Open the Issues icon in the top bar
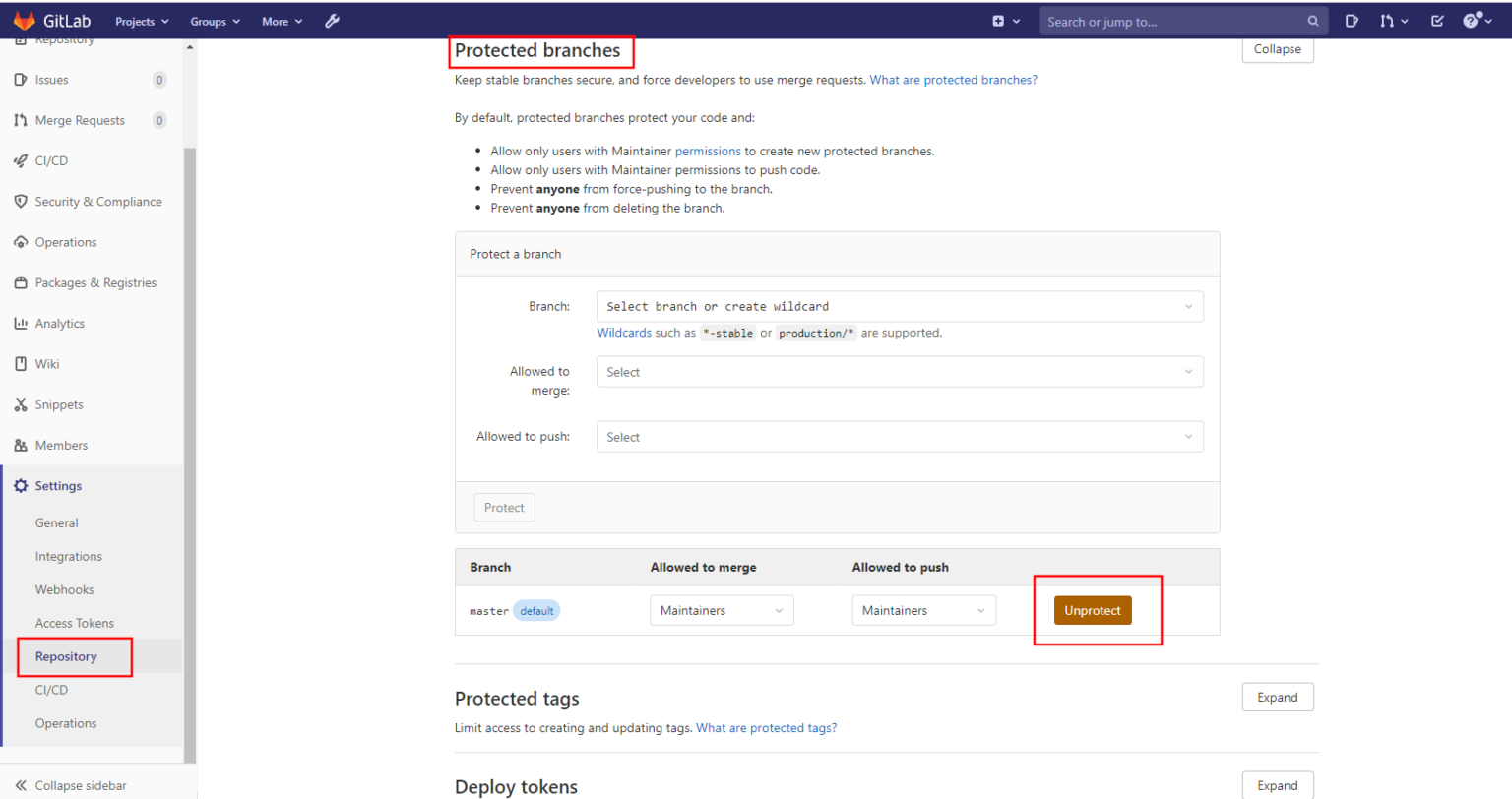 (x=1351, y=20)
